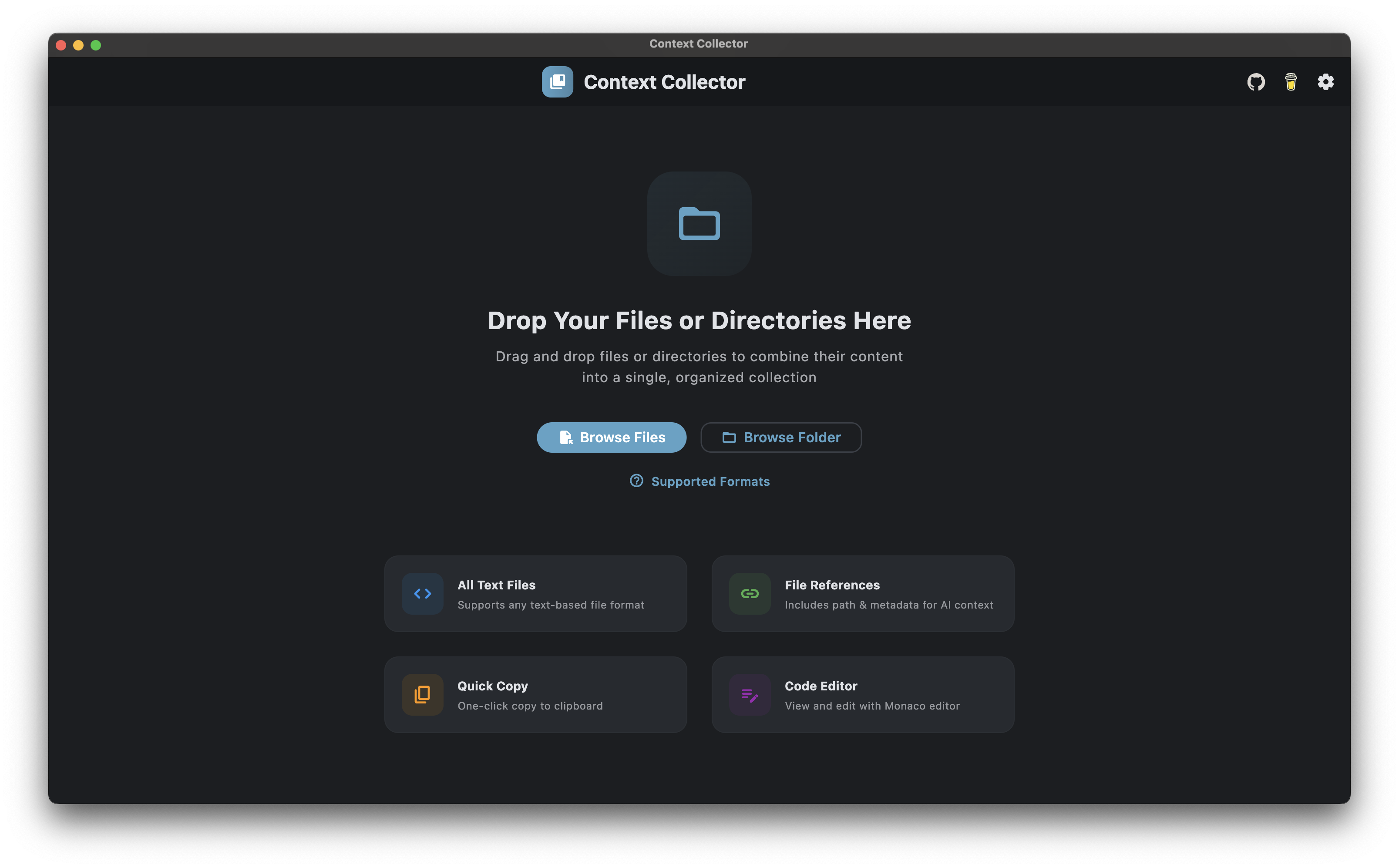Open the GitHub repository icon
This screenshot has height=868, width=1399.
[1255, 82]
